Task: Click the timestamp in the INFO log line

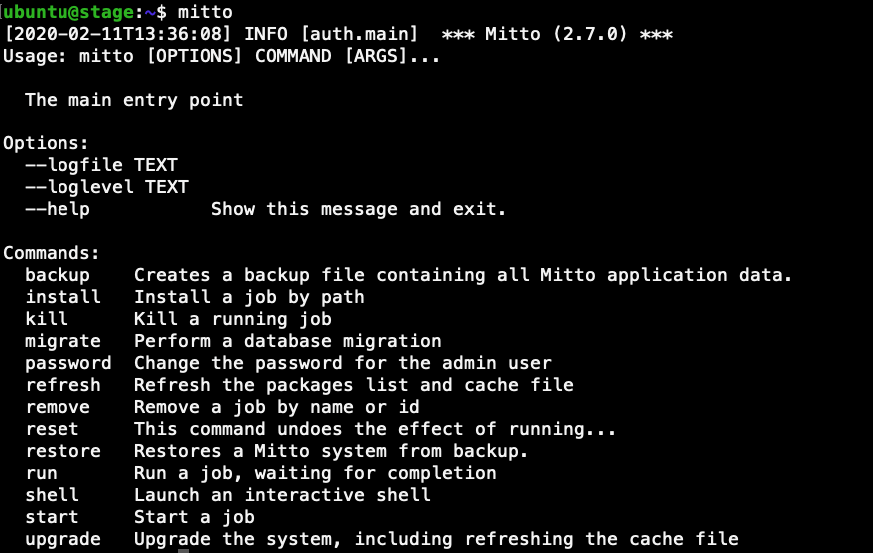Action: (x=117, y=34)
